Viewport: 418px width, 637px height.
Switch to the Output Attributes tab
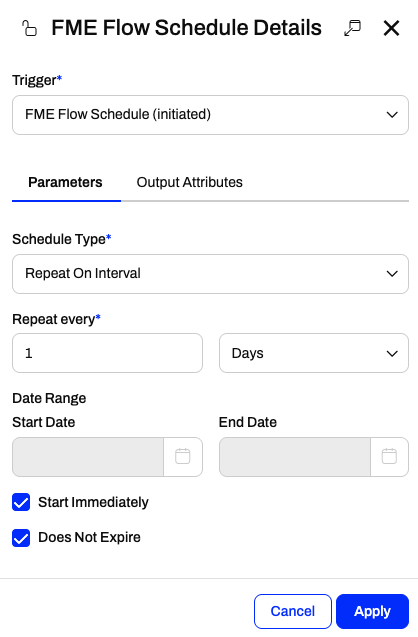189,182
